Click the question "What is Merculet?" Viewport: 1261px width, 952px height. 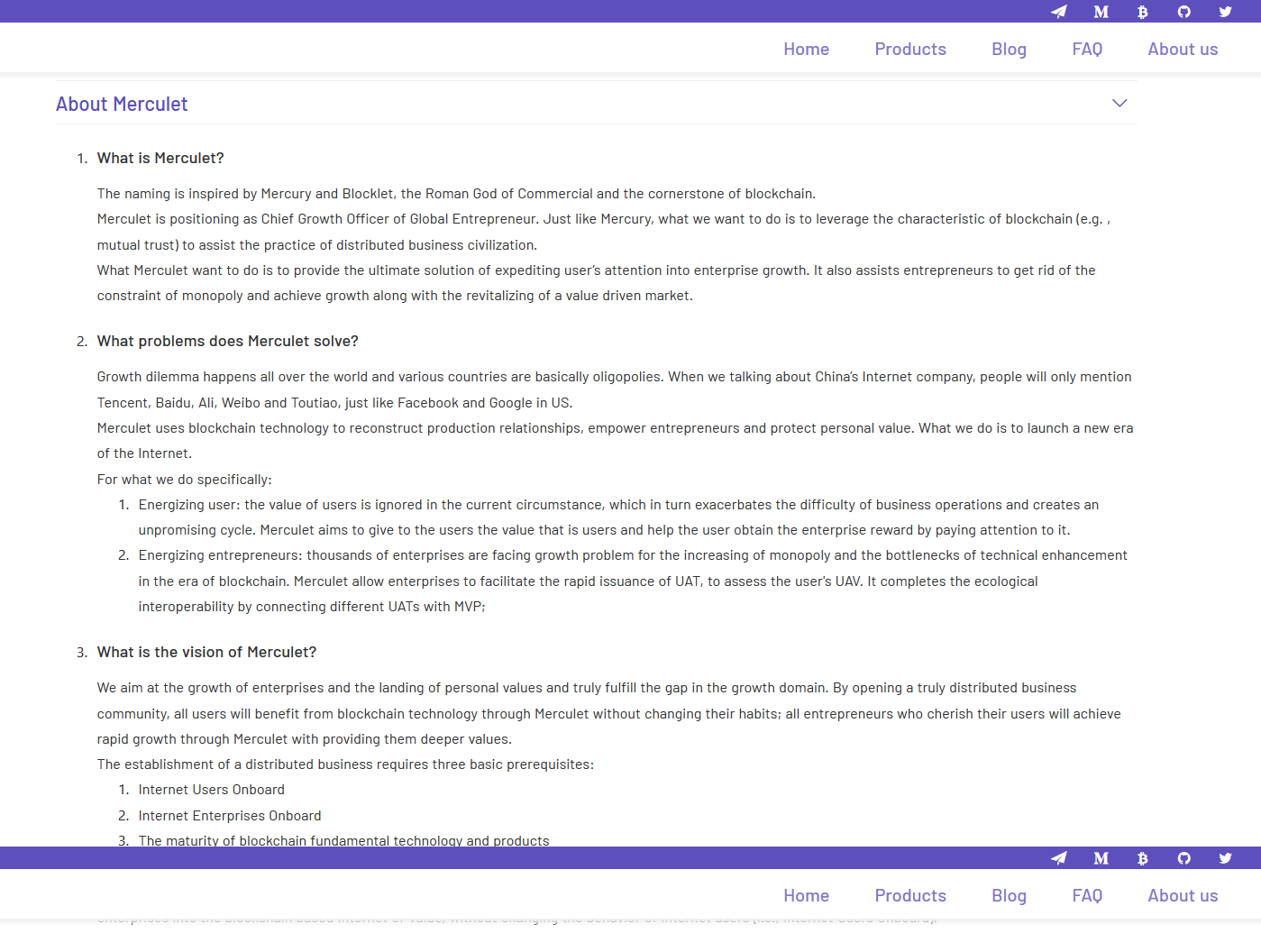click(x=160, y=159)
